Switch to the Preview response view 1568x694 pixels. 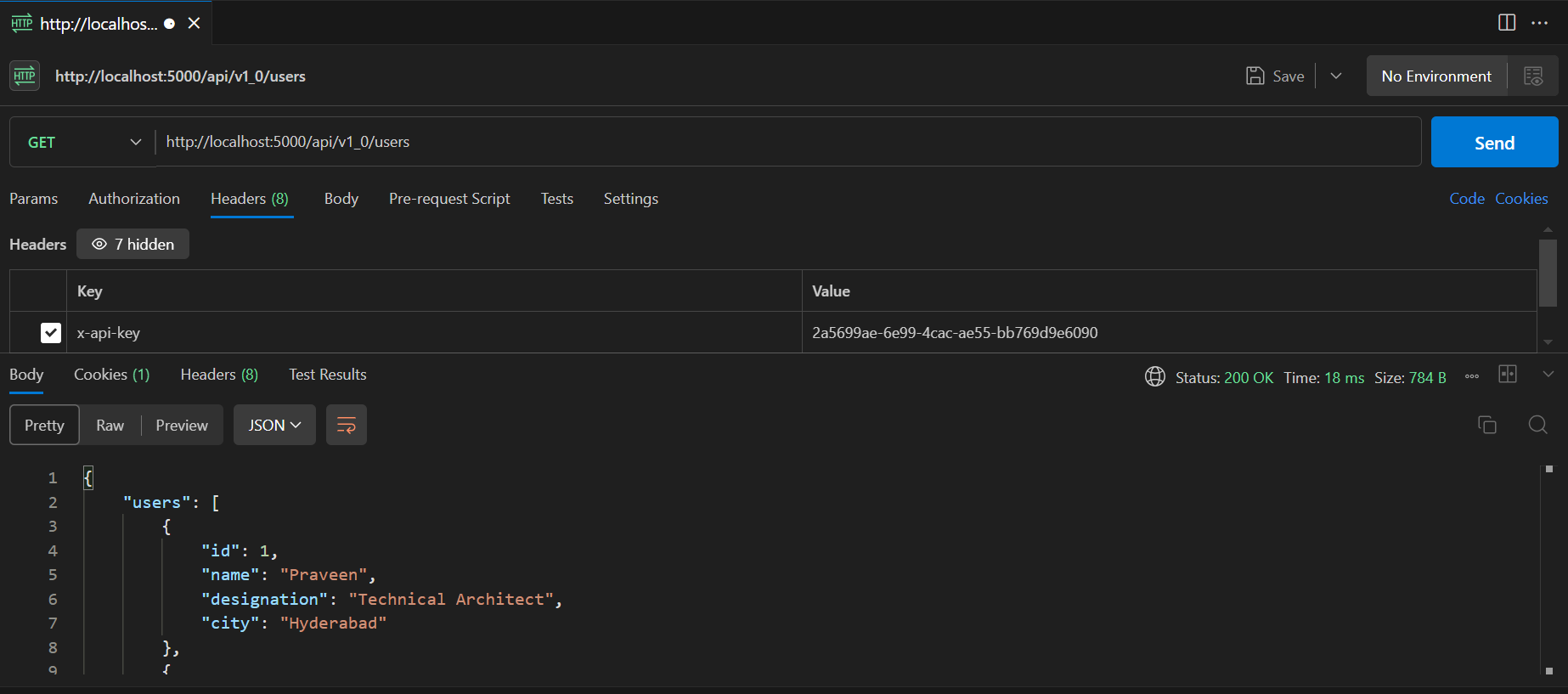click(x=182, y=425)
